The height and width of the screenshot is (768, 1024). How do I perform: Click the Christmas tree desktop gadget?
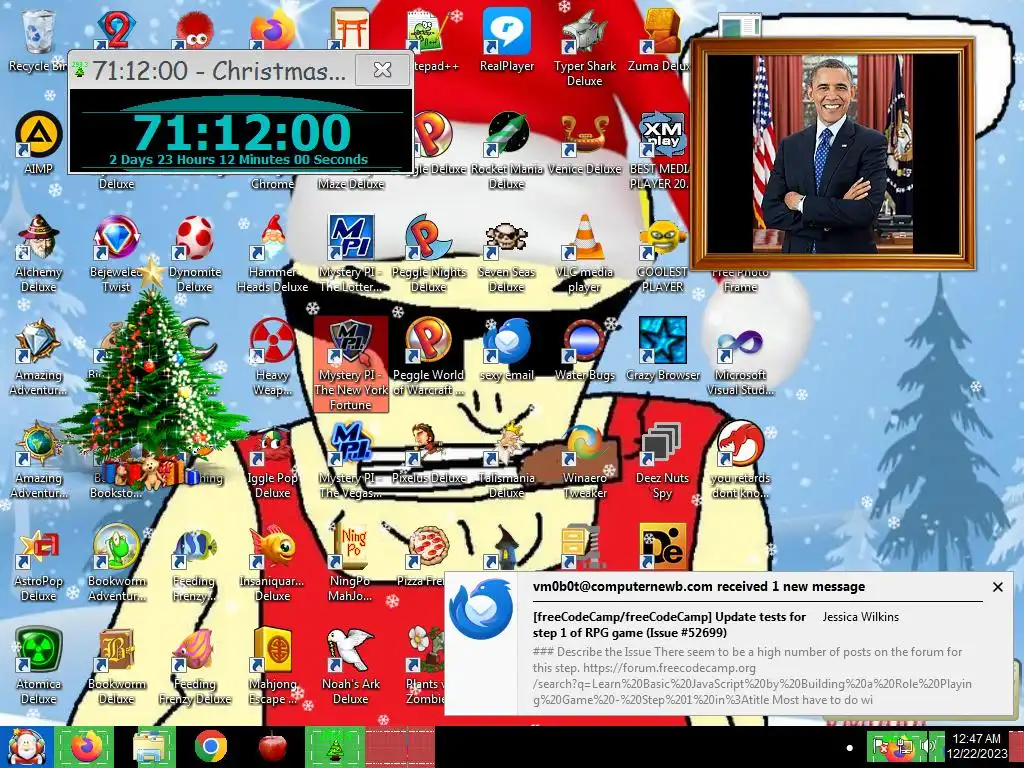[x=152, y=376]
